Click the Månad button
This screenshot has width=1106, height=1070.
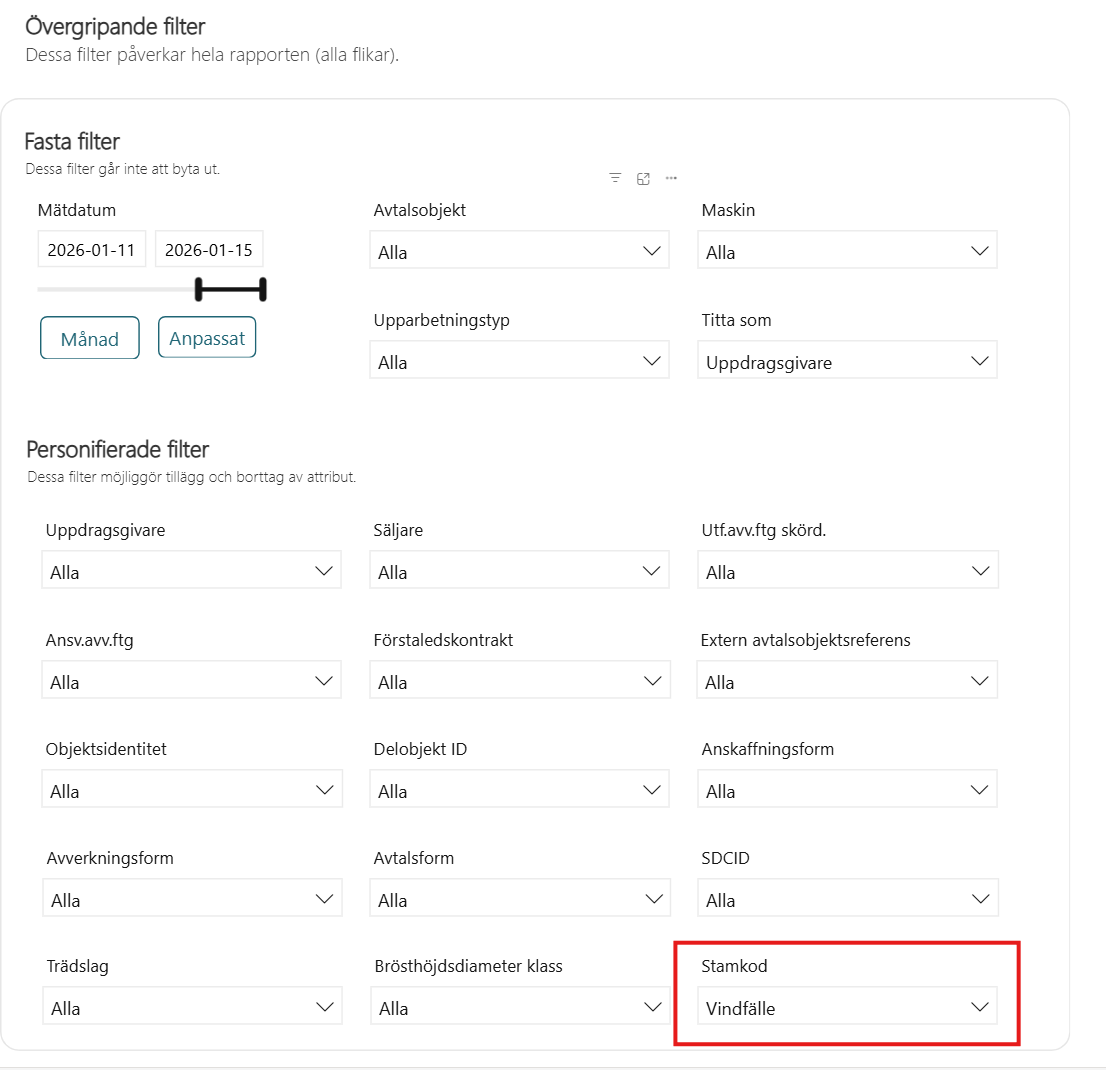[x=90, y=338]
